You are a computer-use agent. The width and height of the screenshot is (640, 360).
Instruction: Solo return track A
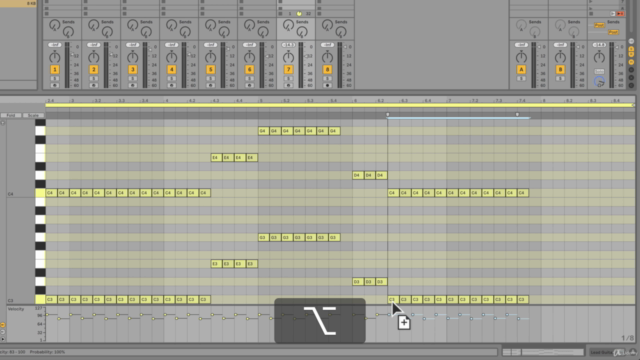tap(521, 79)
